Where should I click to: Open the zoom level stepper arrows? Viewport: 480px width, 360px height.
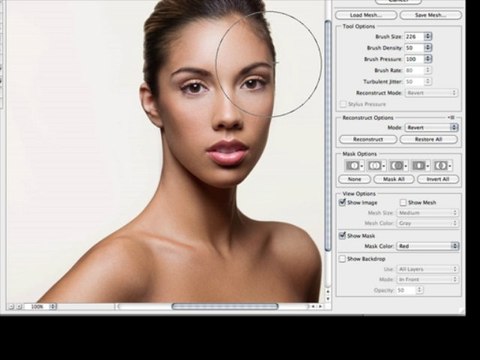53,306
